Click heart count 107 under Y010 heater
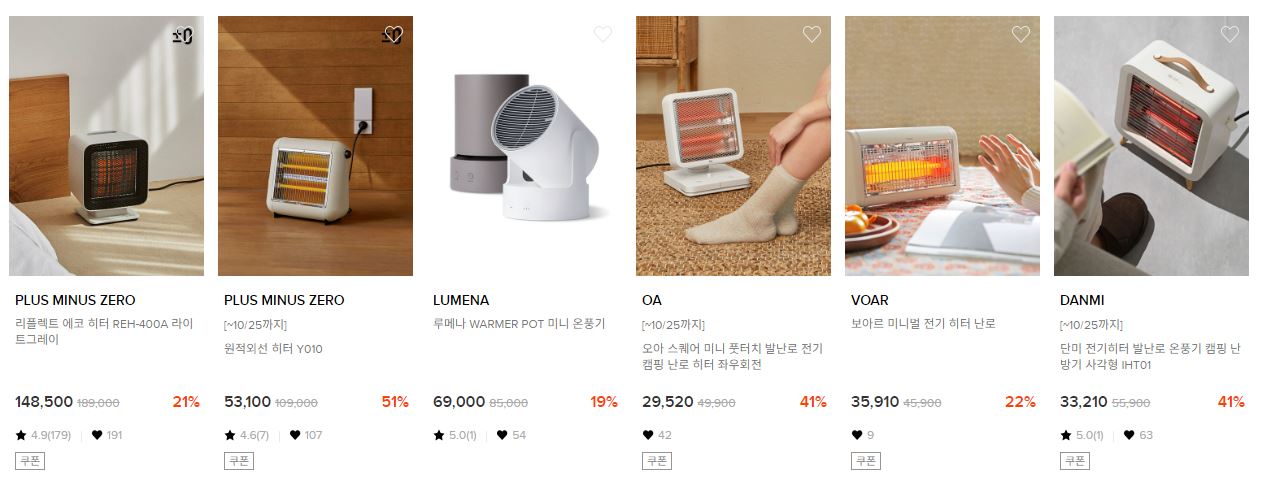The width and height of the screenshot is (1265, 484). (x=305, y=435)
